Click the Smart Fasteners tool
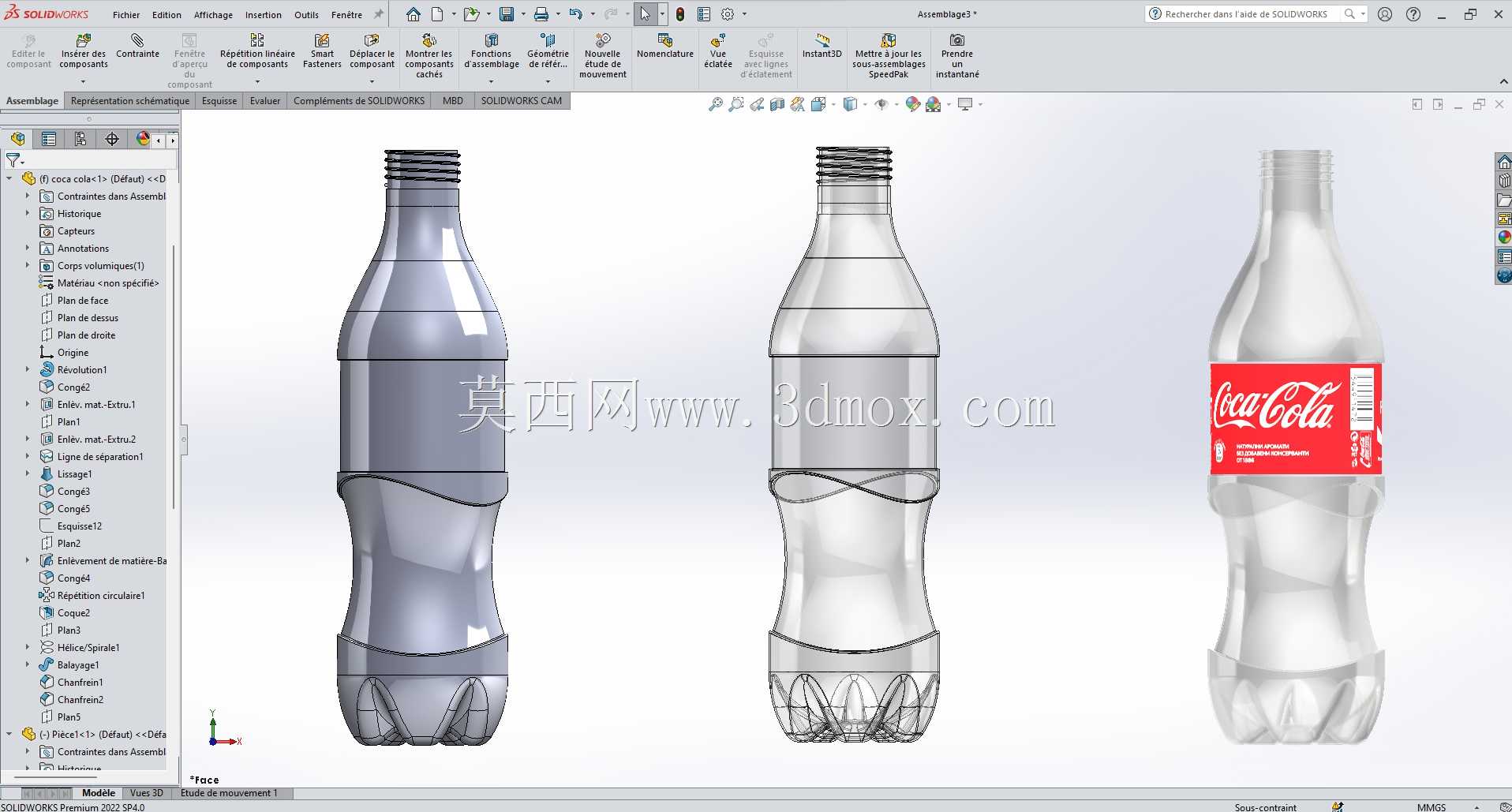 tap(322, 52)
